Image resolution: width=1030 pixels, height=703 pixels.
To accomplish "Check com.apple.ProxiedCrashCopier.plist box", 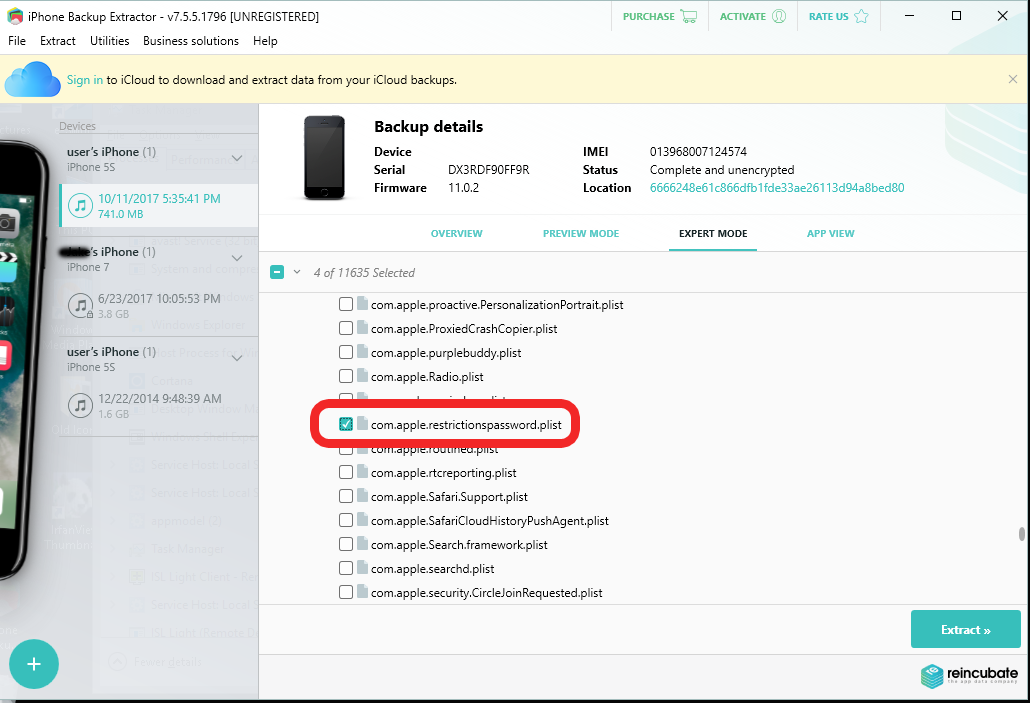I will (x=346, y=329).
